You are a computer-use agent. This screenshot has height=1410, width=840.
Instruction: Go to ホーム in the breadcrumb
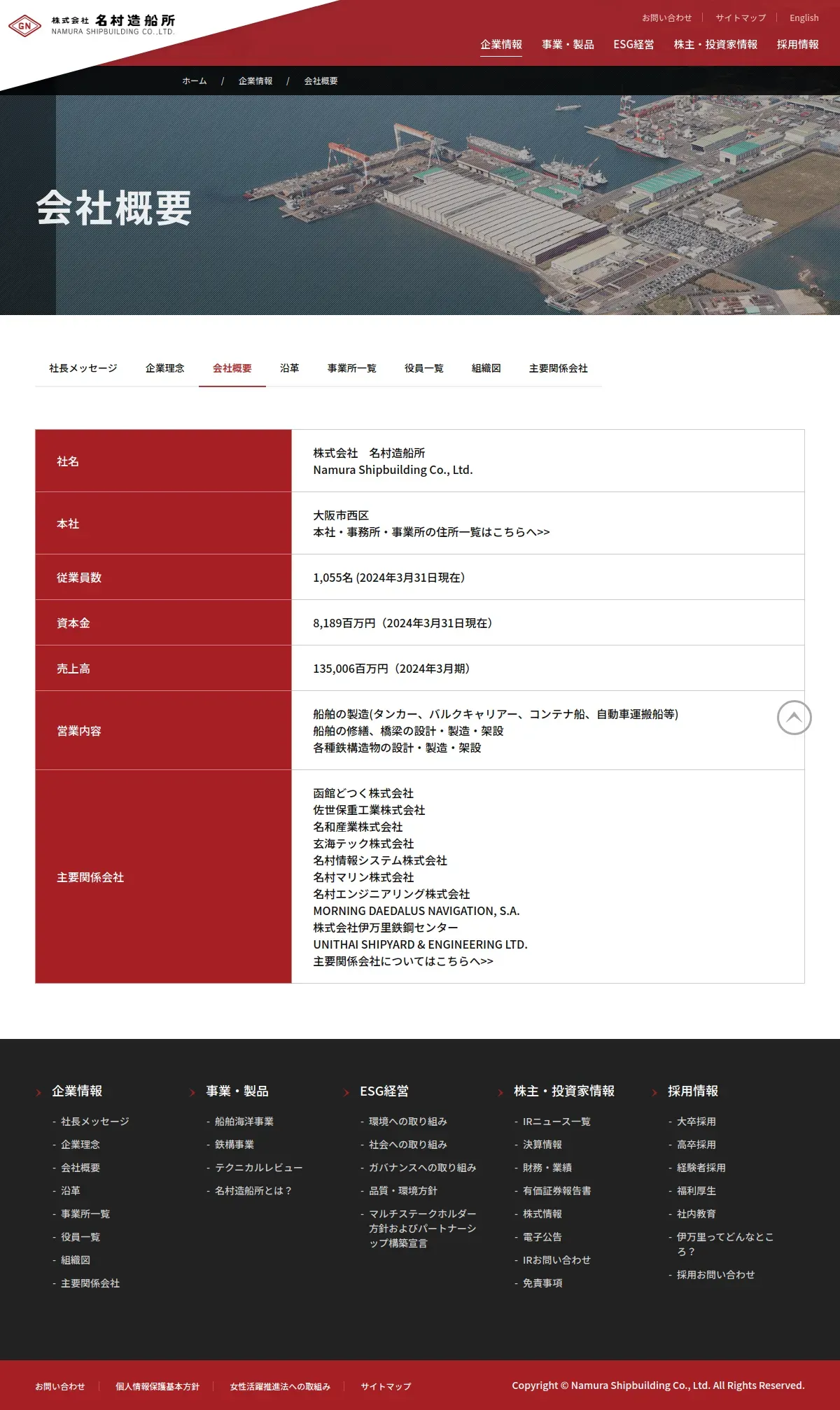195,81
